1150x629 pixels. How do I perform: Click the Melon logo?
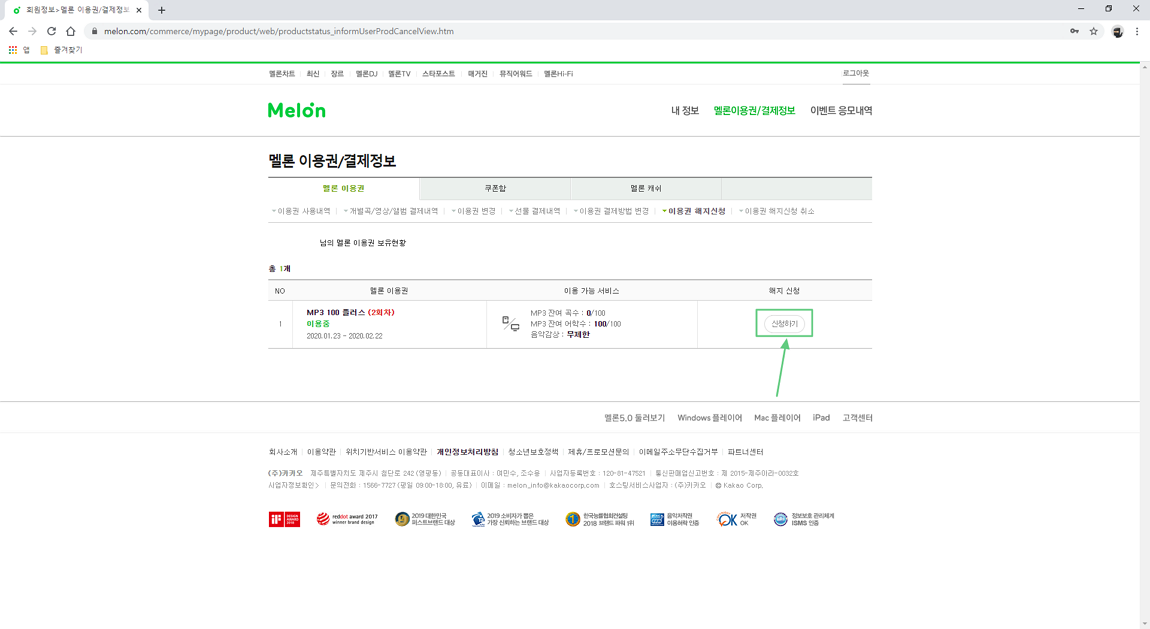coord(296,111)
